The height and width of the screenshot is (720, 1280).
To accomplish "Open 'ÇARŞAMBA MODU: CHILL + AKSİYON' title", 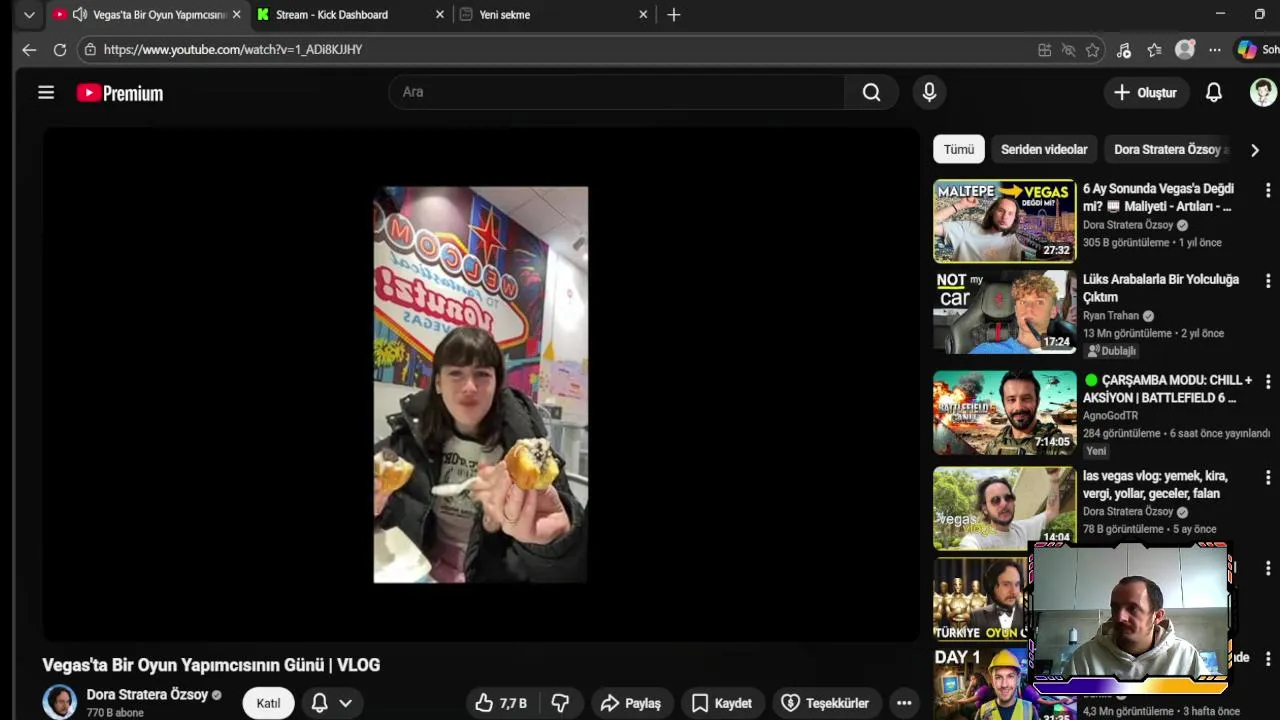I will click(x=1168, y=389).
